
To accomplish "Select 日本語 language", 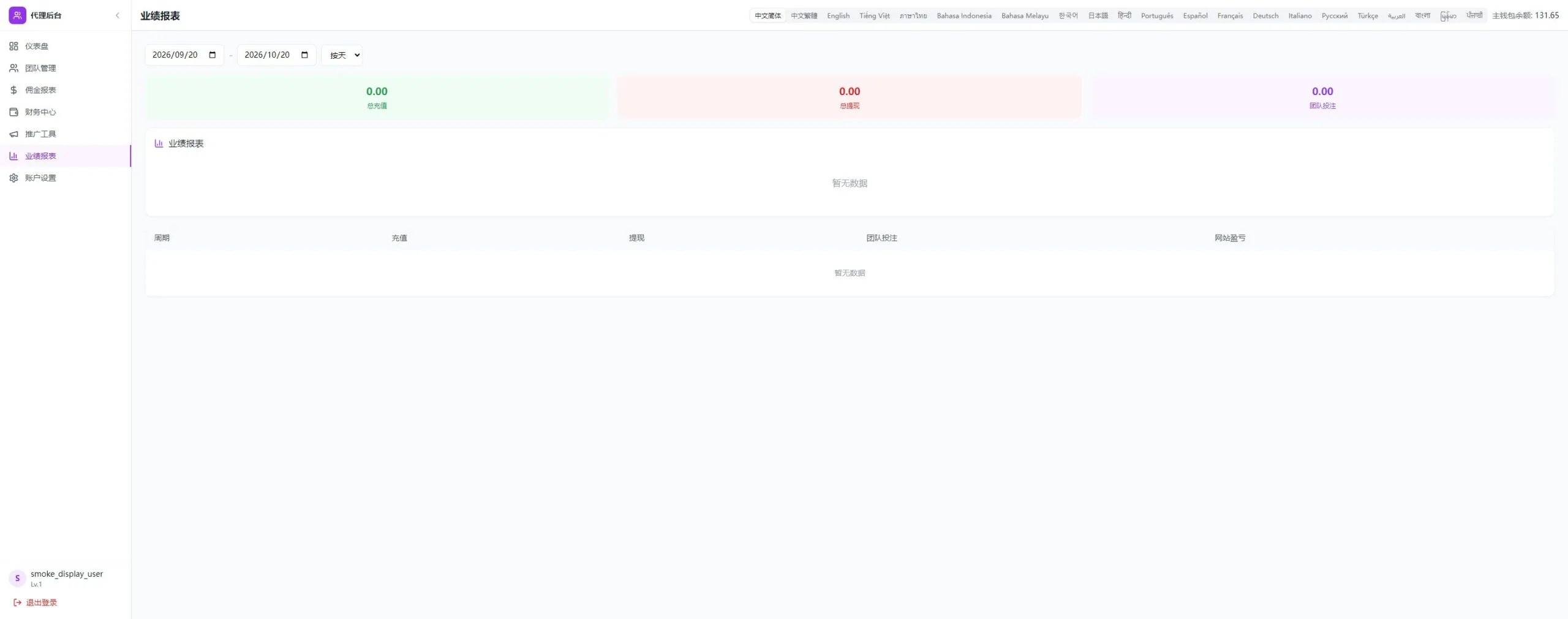I will tap(1098, 15).
